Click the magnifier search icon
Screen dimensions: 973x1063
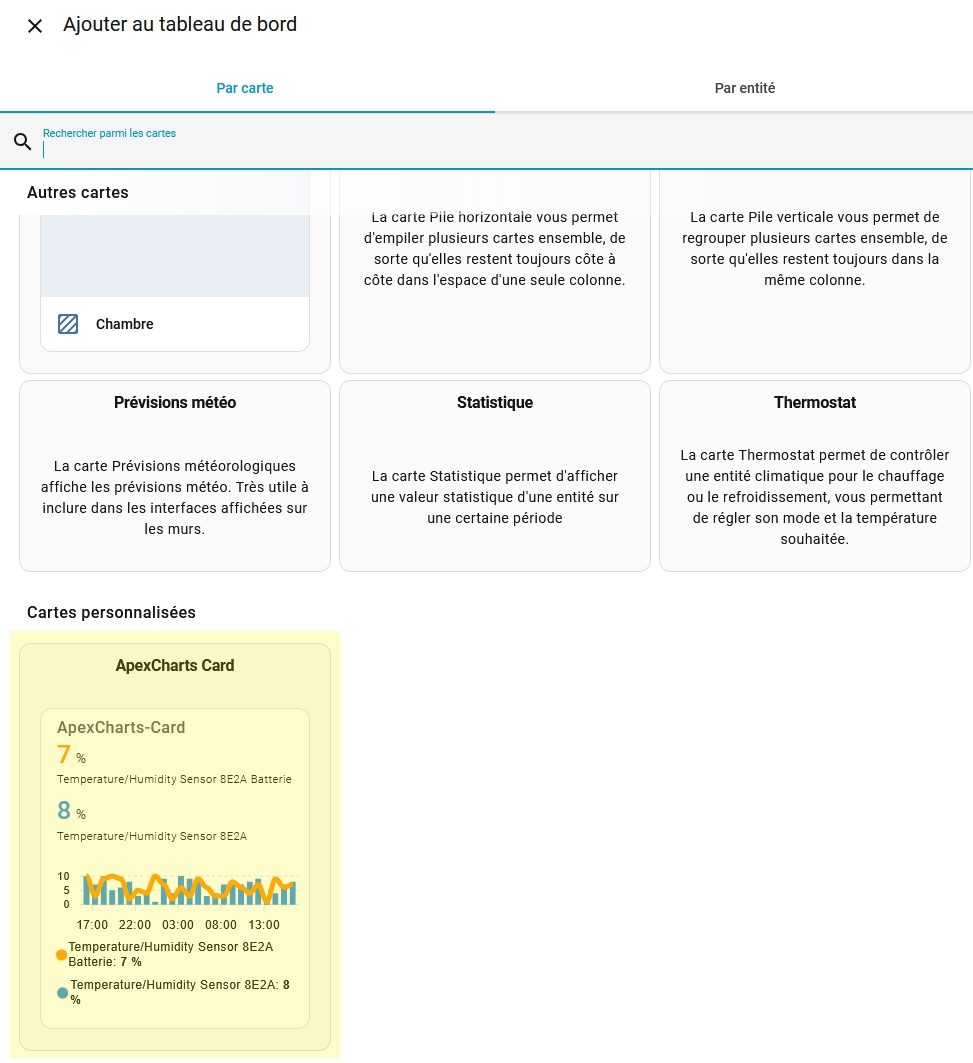[x=23, y=142]
